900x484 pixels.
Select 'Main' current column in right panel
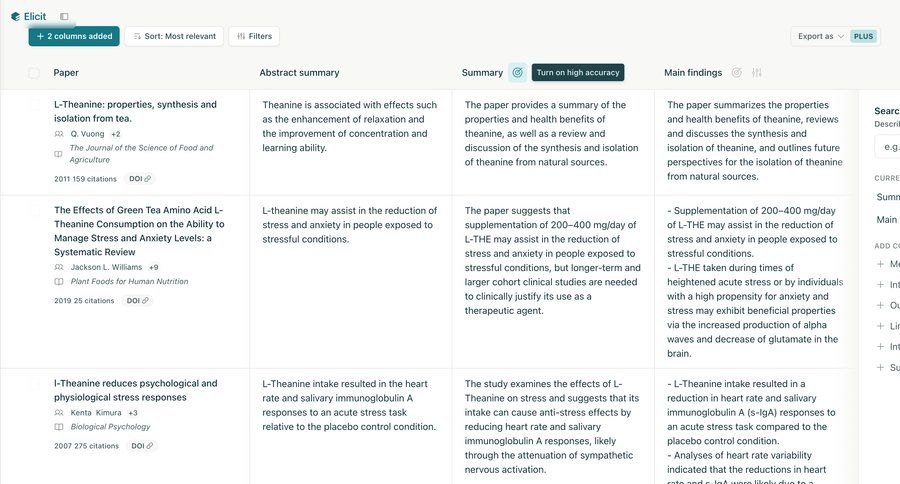(887, 219)
